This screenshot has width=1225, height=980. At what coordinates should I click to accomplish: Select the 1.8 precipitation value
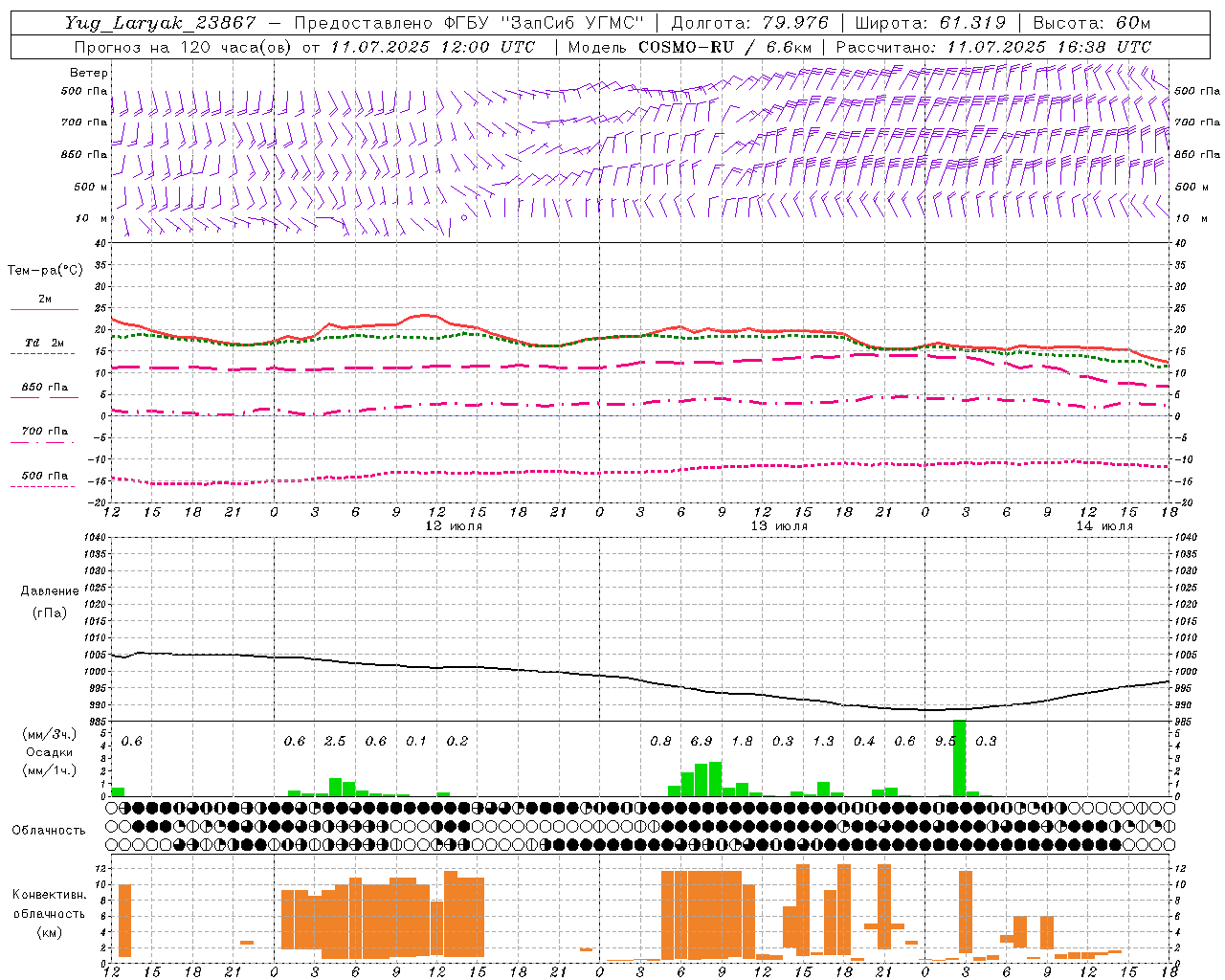742,742
